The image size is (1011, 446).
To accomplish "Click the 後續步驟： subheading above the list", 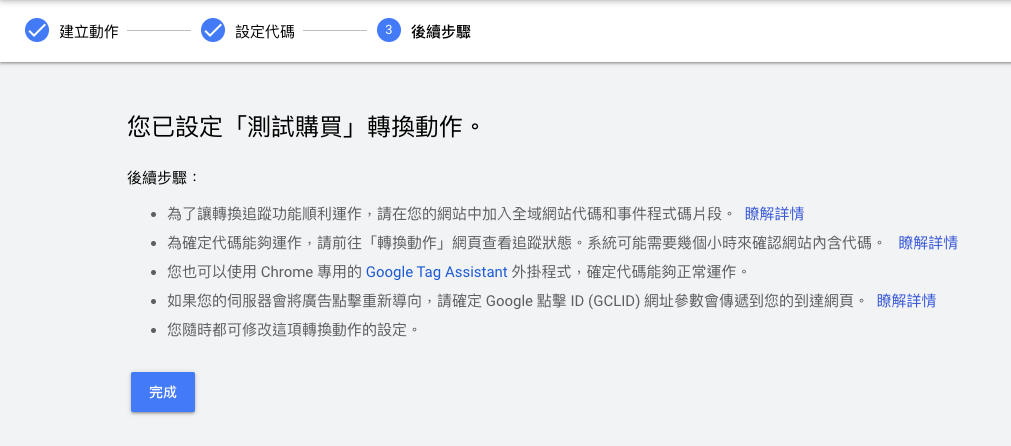I will click(163, 177).
